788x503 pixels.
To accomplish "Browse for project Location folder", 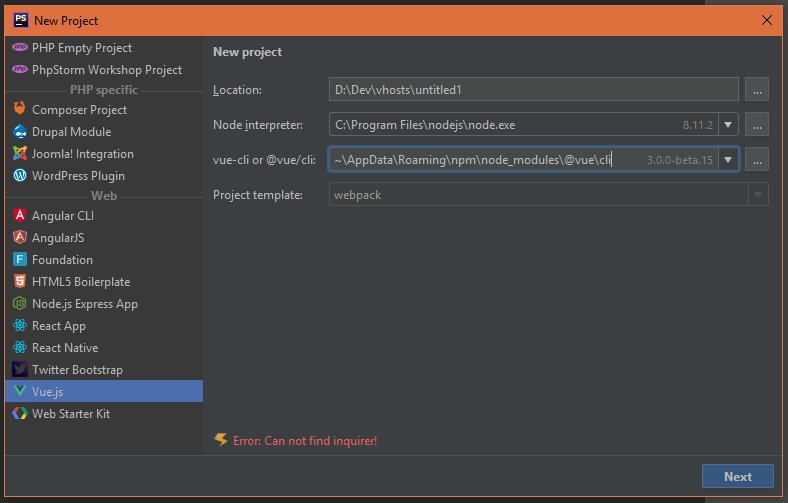I will pos(757,90).
